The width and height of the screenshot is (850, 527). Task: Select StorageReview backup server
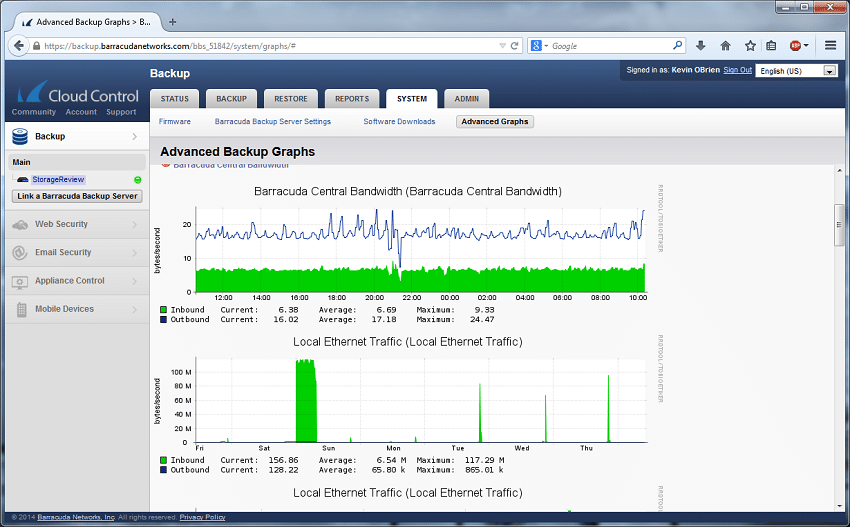pyautogui.click(x=58, y=179)
